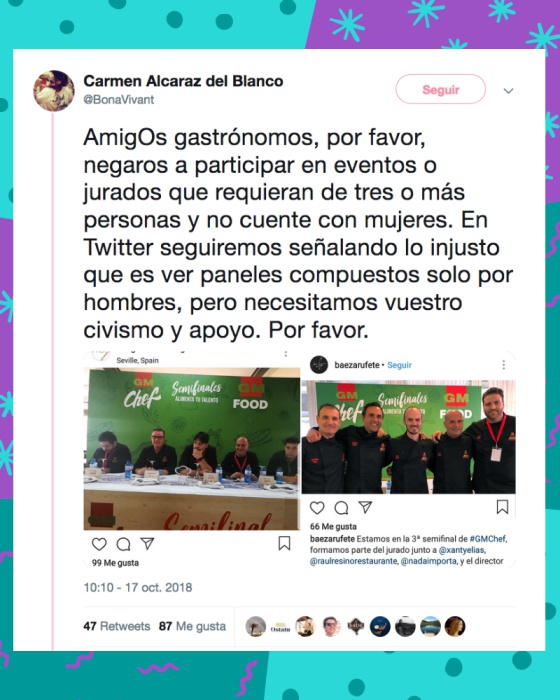The width and height of the screenshot is (560, 700).
Task: Open Carmen Alcaraz del Blanco's profile avatar
Action: [54, 90]
